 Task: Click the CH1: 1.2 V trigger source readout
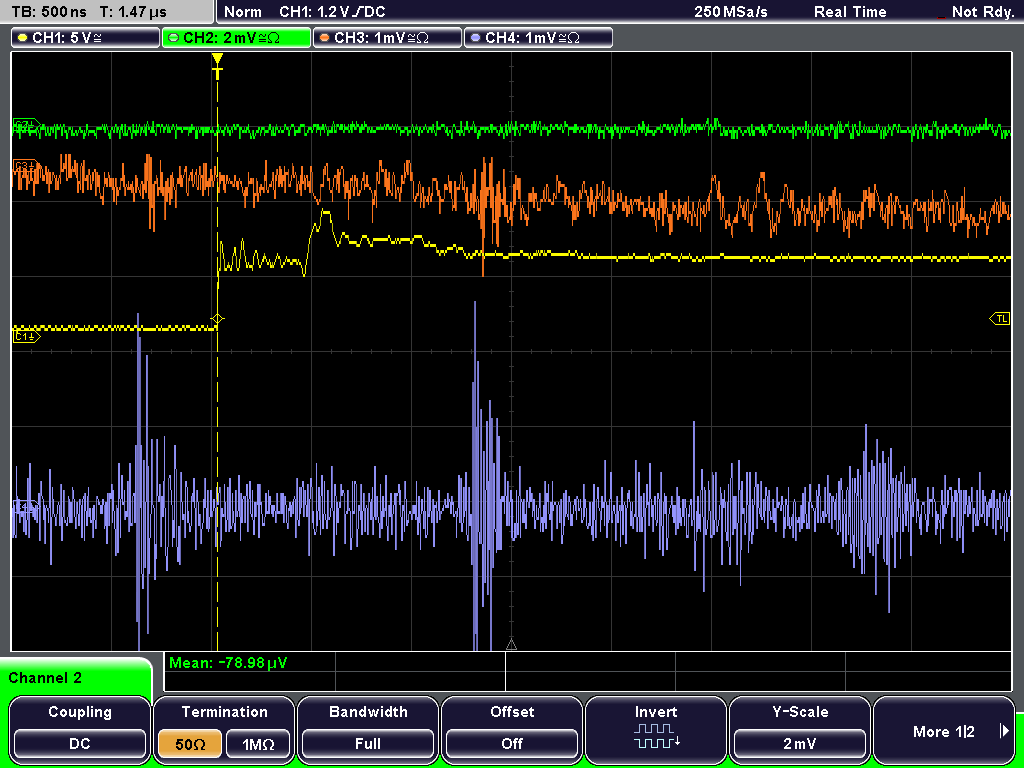pos(332,12)
